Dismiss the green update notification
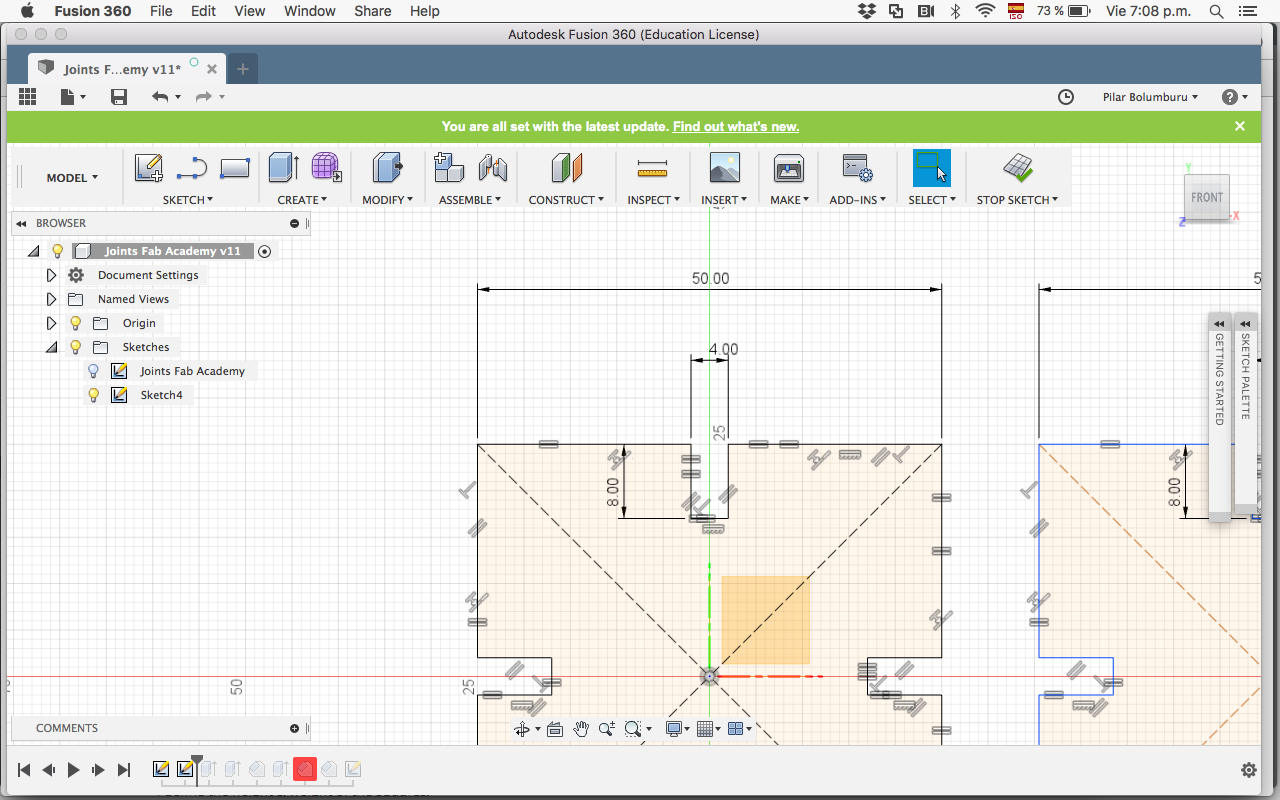The image size is (1280, 800). (1240, 126)
